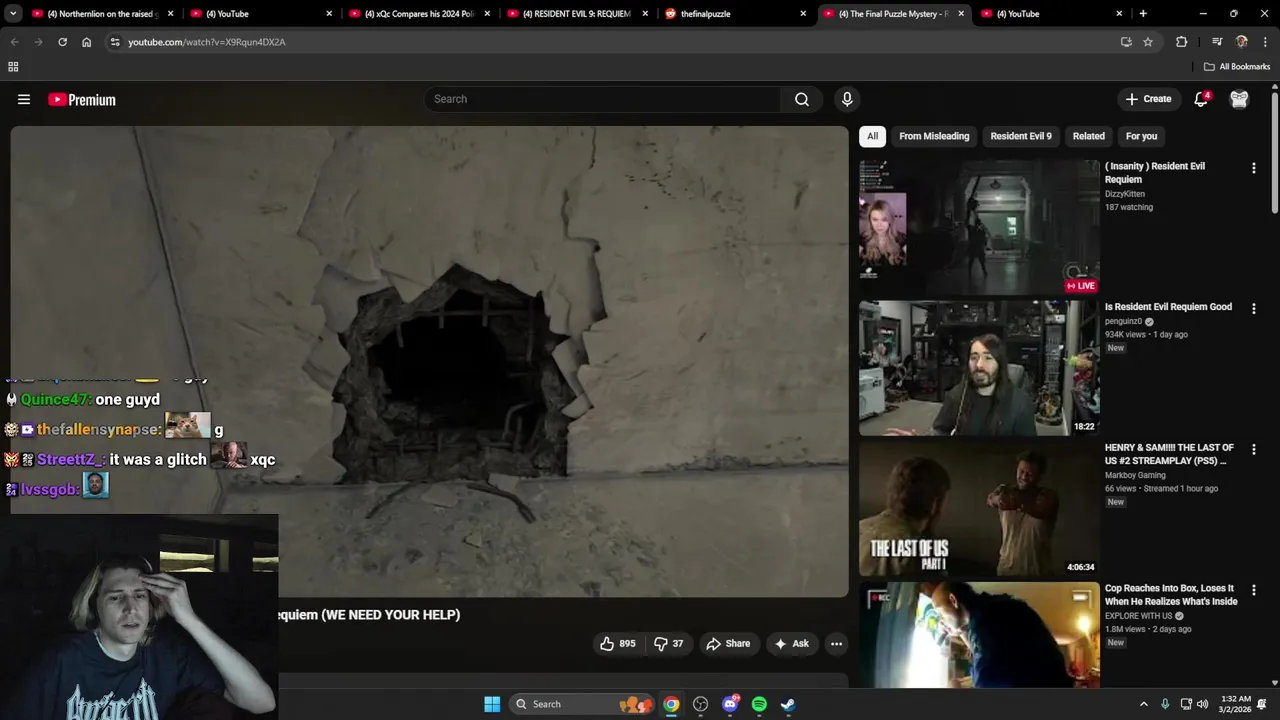Bookmark this page with star icon
1280x720 pixels.
pos(1148,42)
